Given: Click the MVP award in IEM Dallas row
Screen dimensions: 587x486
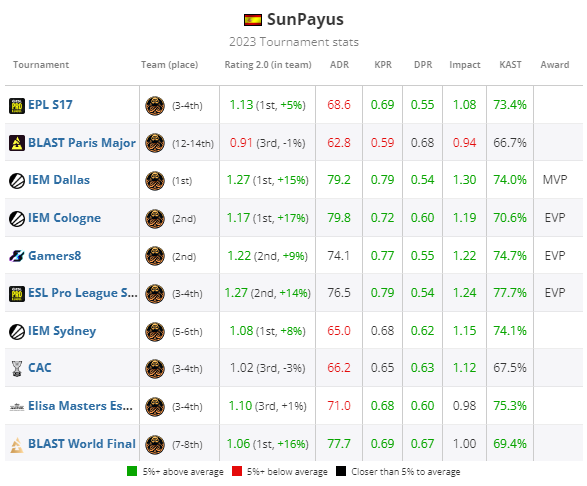Looking at the screenshot, I should point(555,180).
